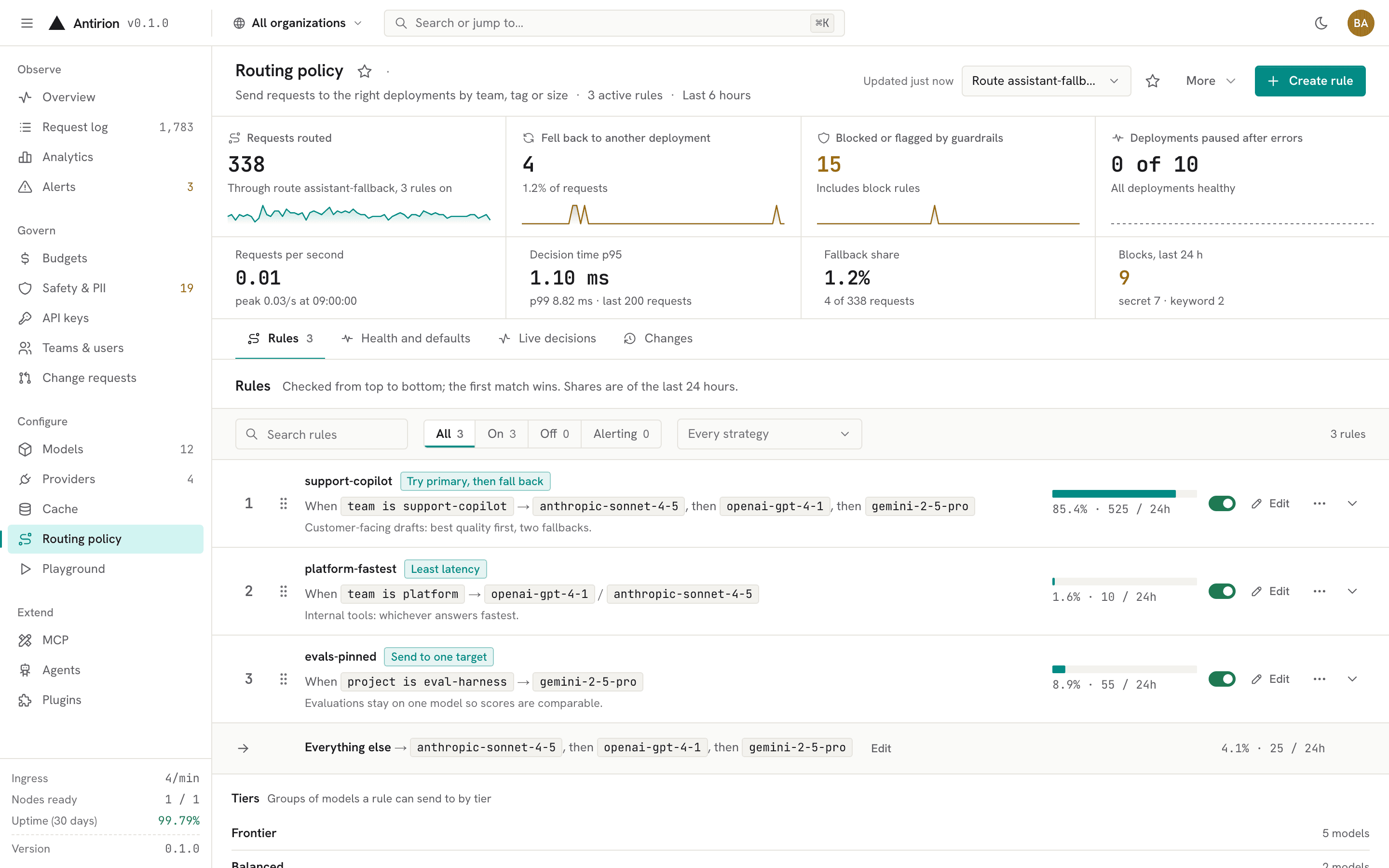
Task: Go to API keys page
Action: [x=106, y=318]
